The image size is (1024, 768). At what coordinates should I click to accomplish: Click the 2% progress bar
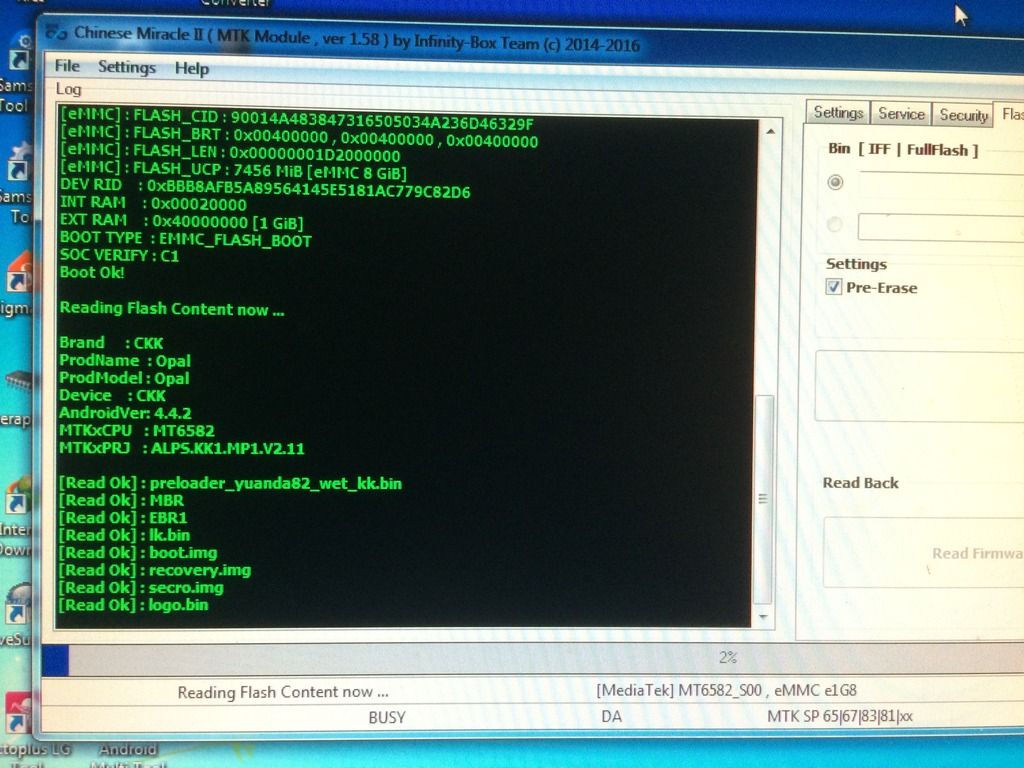coord(533,658)
